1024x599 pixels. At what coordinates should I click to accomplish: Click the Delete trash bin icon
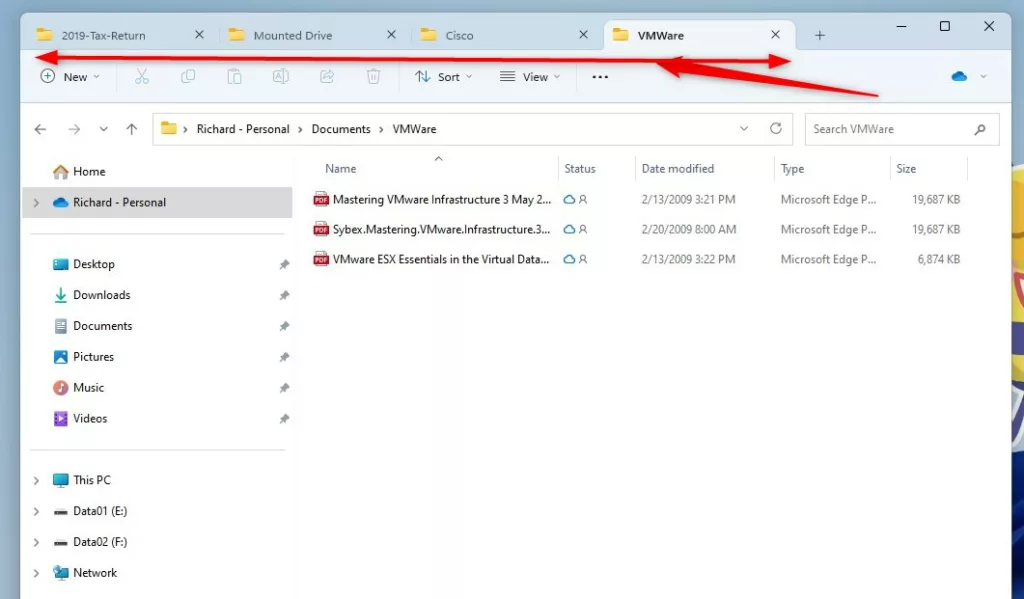pyautogui.click(x=373, y=77)
